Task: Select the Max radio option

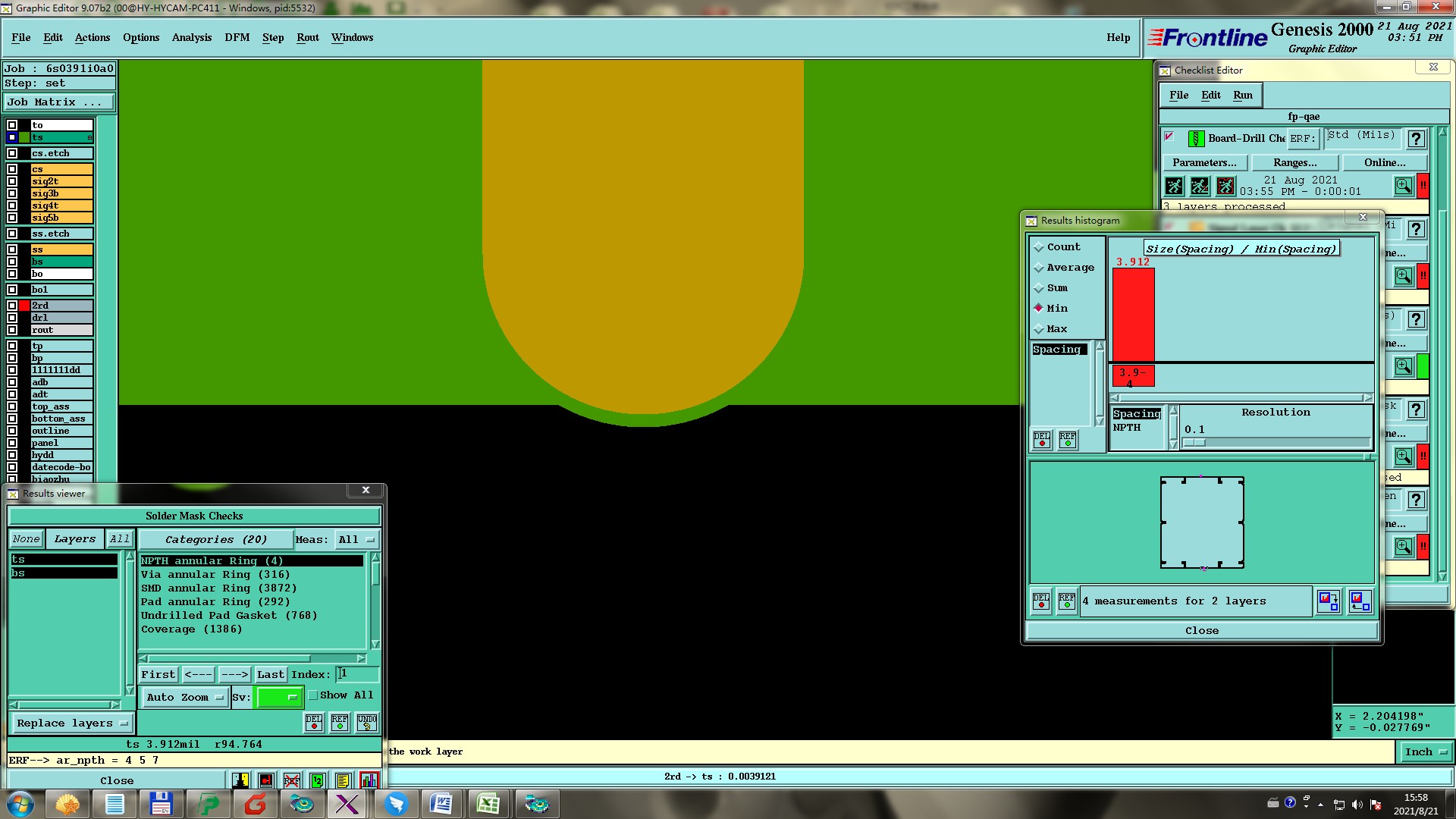Action: (x=1039, y=329)
